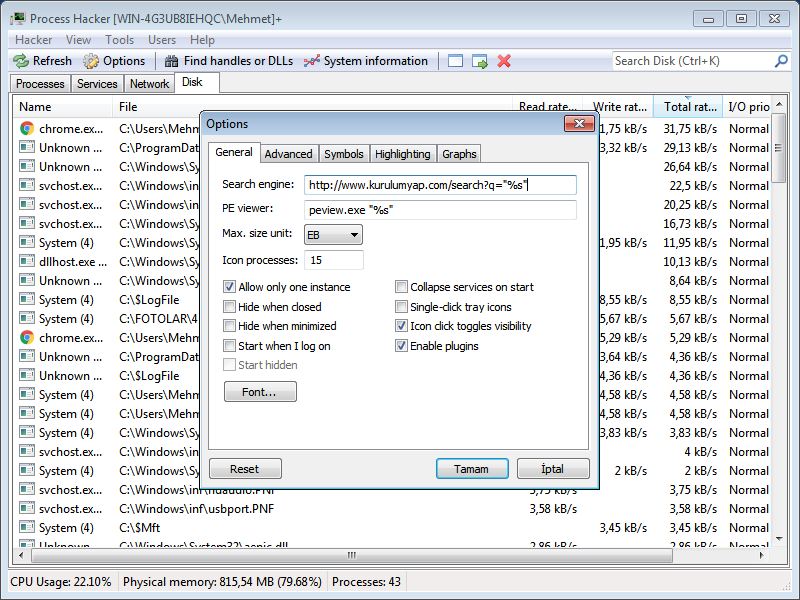Open the Tools menu

click(x=119, y=40)
